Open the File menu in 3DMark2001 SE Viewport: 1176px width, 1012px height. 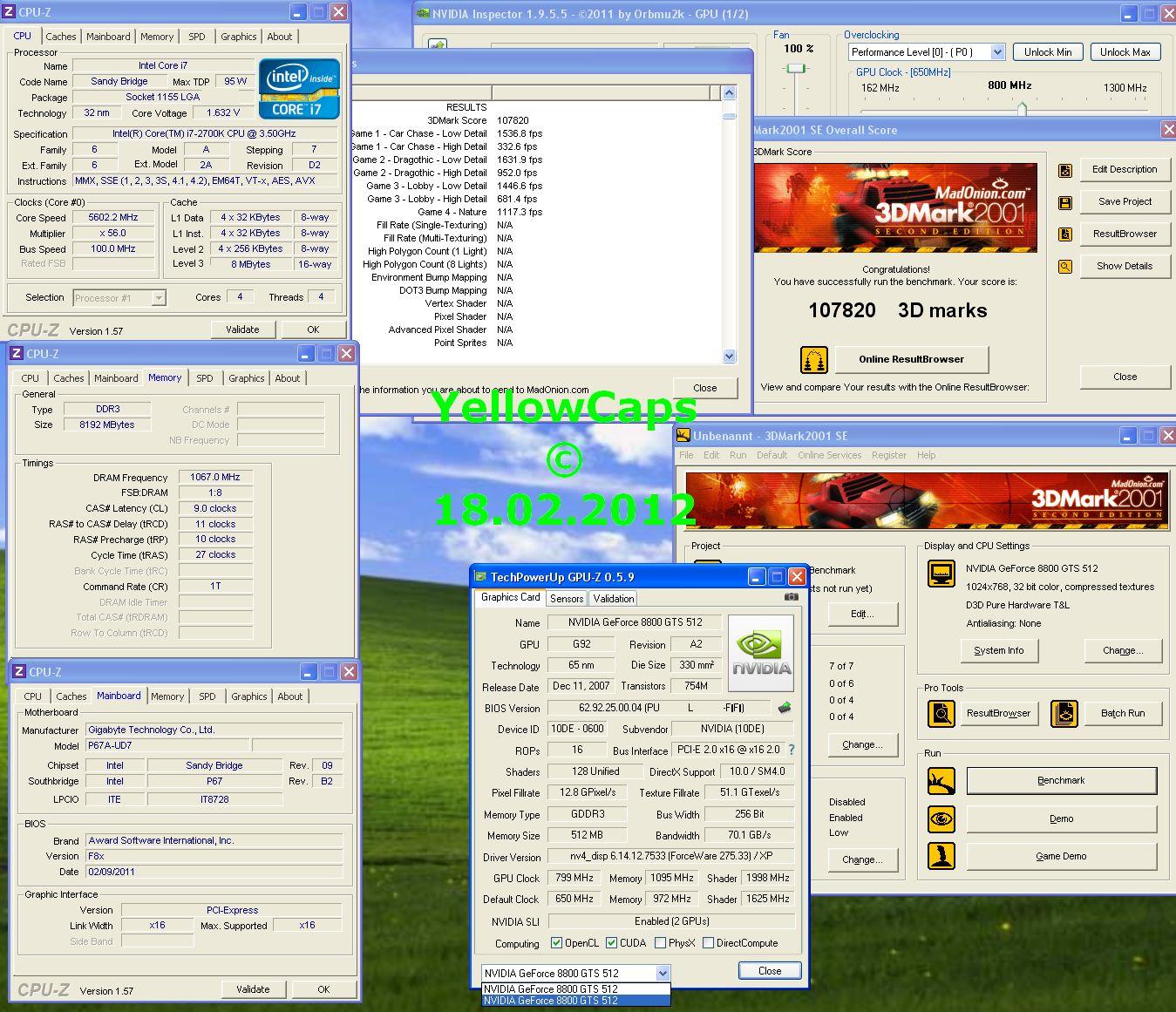(686, 455)
